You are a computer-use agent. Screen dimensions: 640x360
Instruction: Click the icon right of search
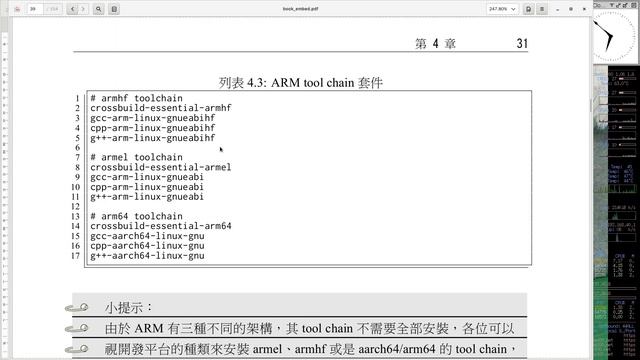pos(114,9)
